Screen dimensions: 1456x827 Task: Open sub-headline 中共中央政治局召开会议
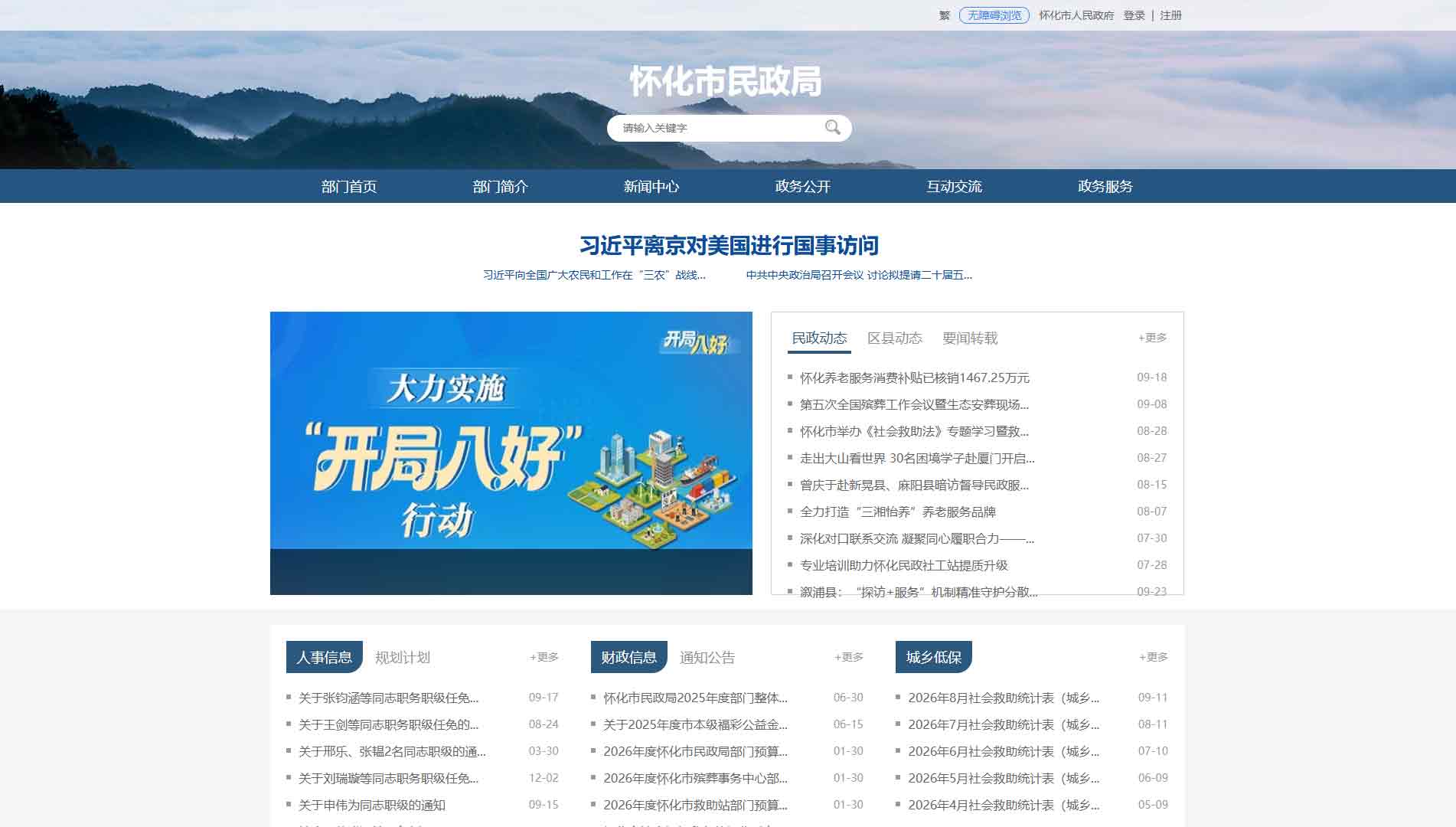point(859,275)
